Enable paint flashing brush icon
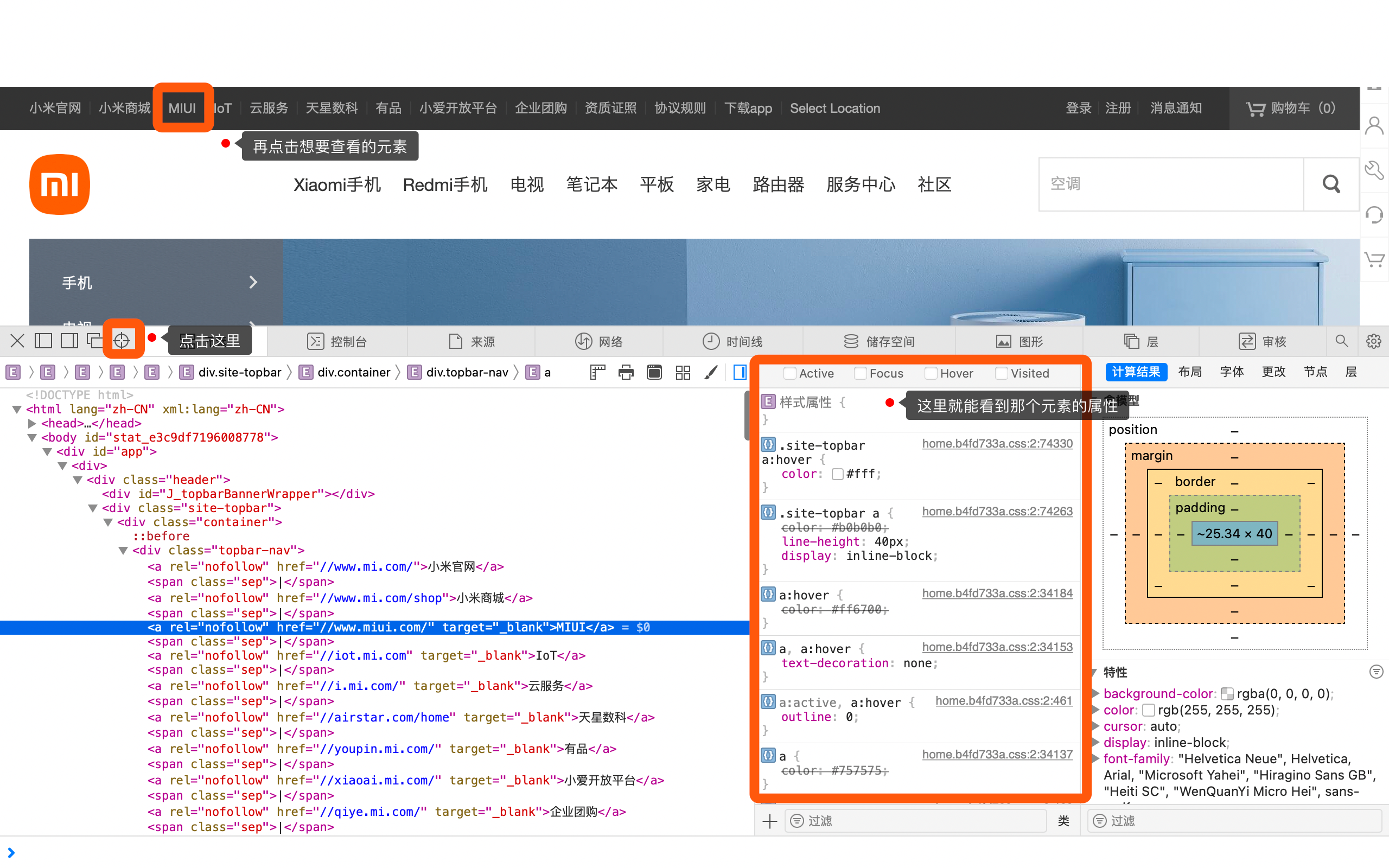 pos(711,372)
